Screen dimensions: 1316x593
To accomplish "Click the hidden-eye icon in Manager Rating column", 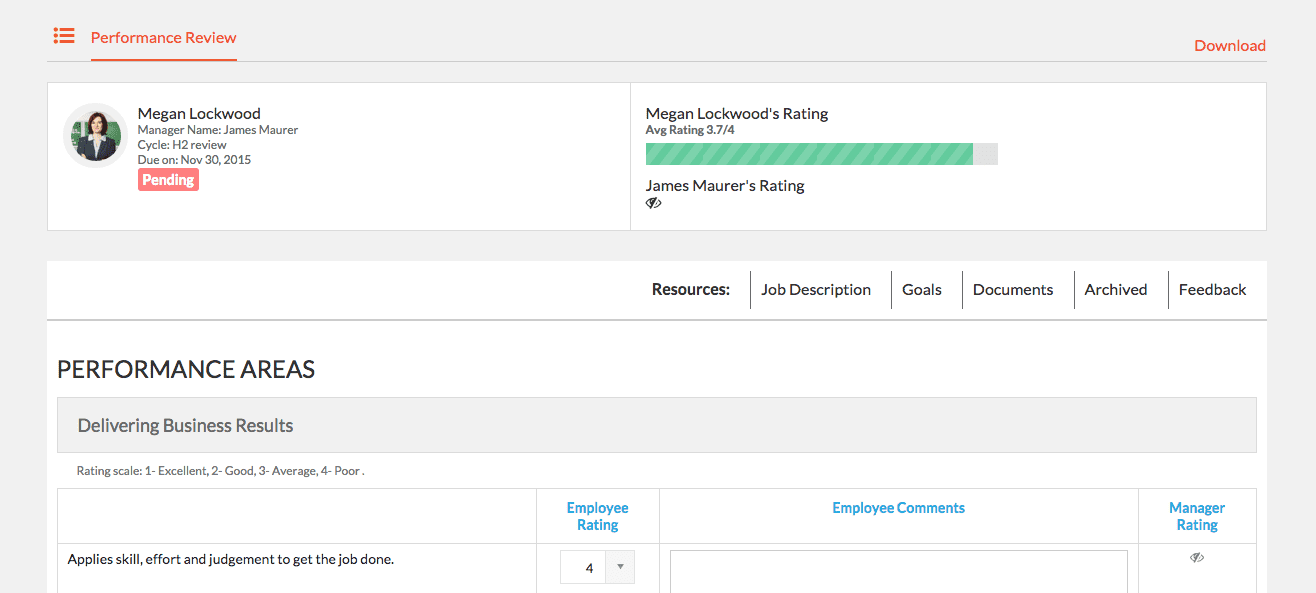I will pos(1197,558).
